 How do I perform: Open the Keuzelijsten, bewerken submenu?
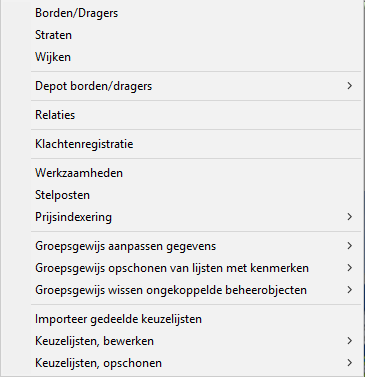coord(182,341)
